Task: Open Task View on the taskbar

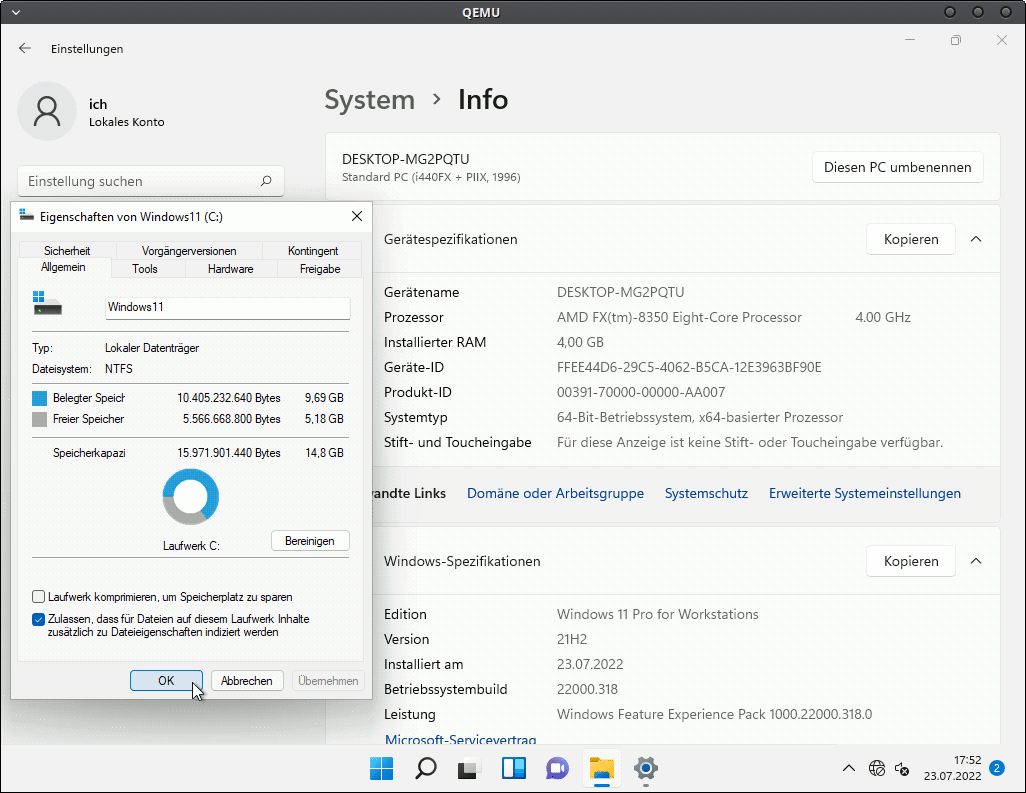Action: tap(469, 768)
